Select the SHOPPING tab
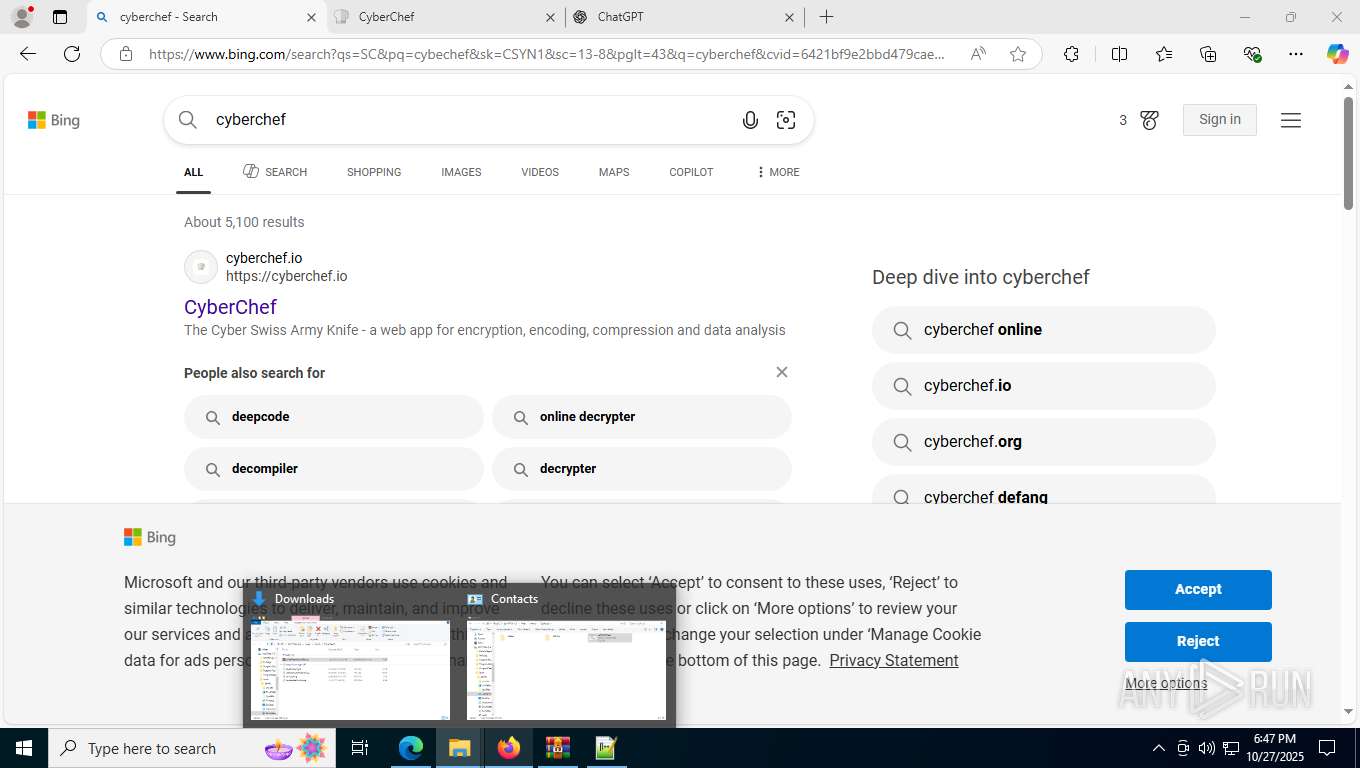Screen dimensions: 1360x768 click(374, 172)
